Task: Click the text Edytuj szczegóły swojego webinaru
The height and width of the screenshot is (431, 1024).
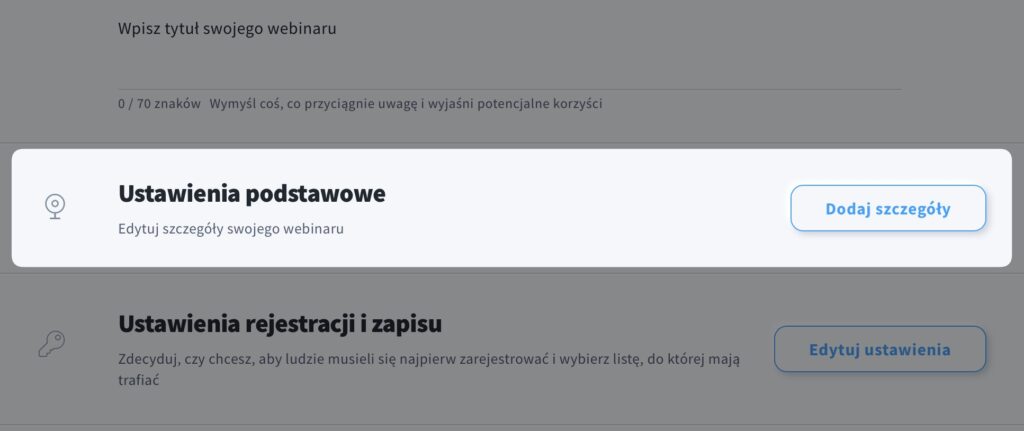Action: click(231, 229)
